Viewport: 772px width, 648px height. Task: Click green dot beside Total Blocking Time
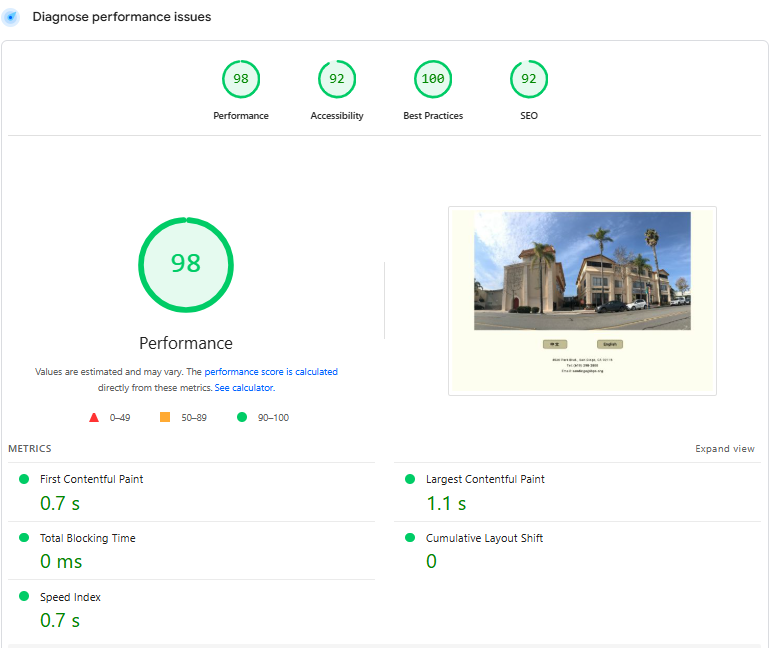point(24,537)
